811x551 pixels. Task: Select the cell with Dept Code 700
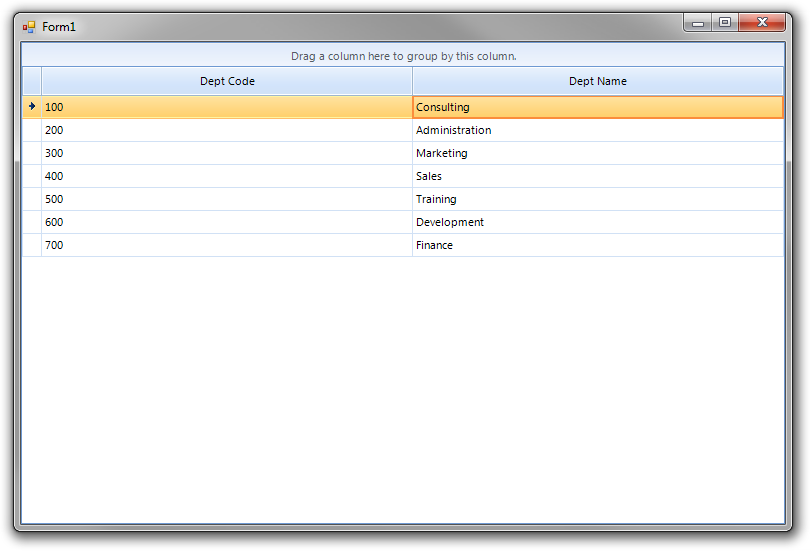tap(227, 245)
